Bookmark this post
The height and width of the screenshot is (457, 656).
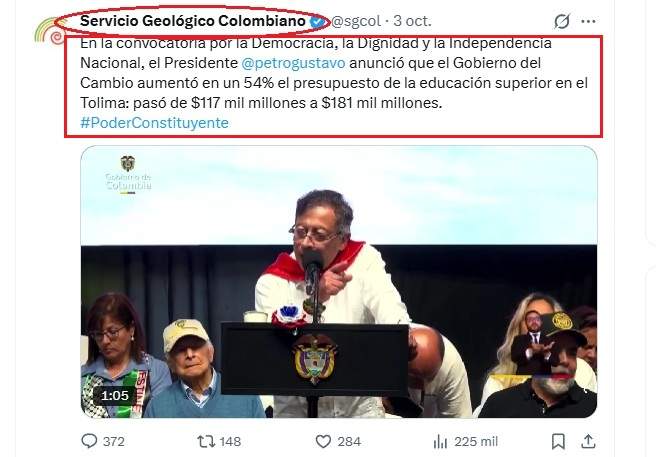[558, 441]
